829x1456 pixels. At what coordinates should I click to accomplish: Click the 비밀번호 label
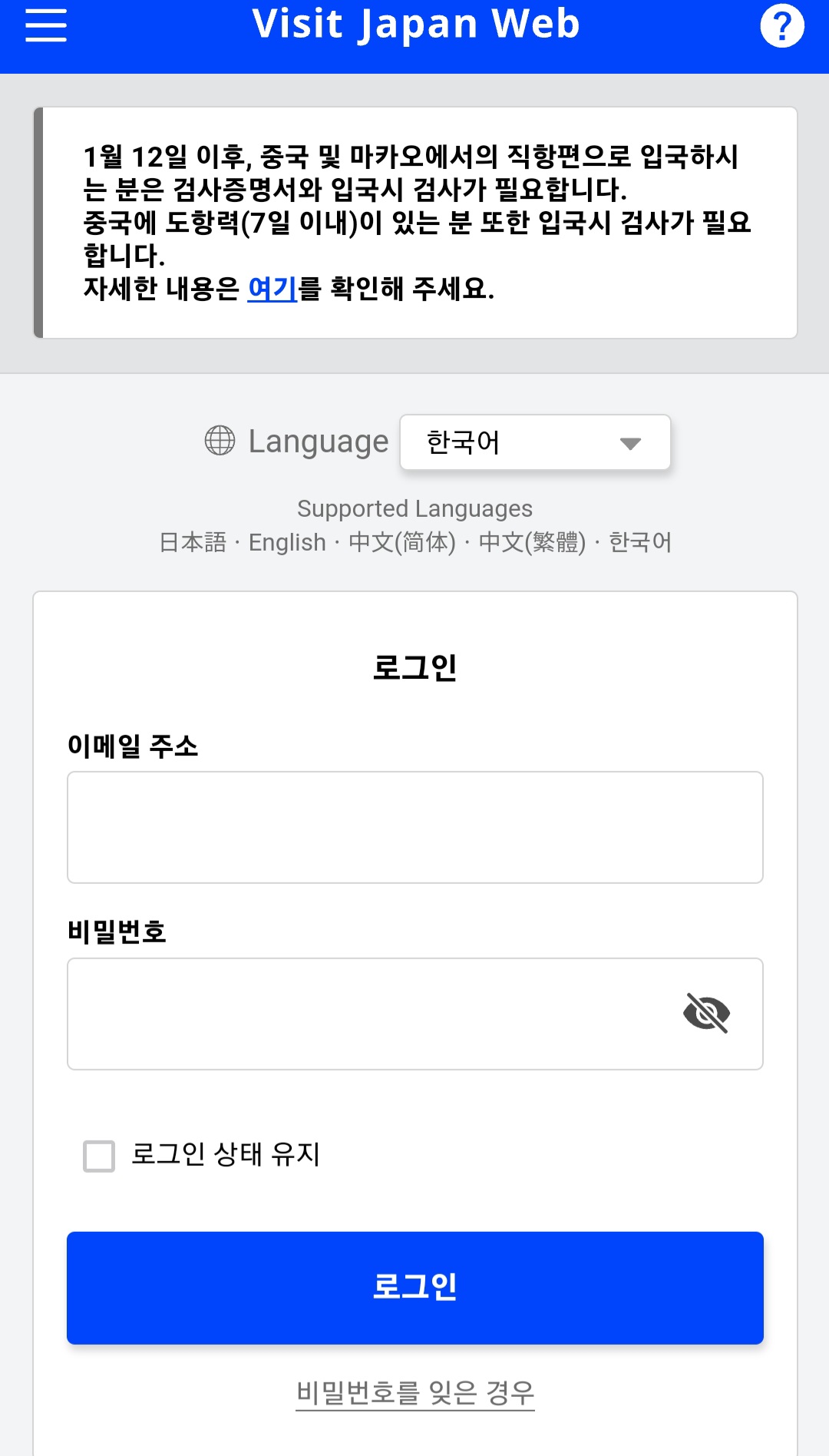(117, 932)
